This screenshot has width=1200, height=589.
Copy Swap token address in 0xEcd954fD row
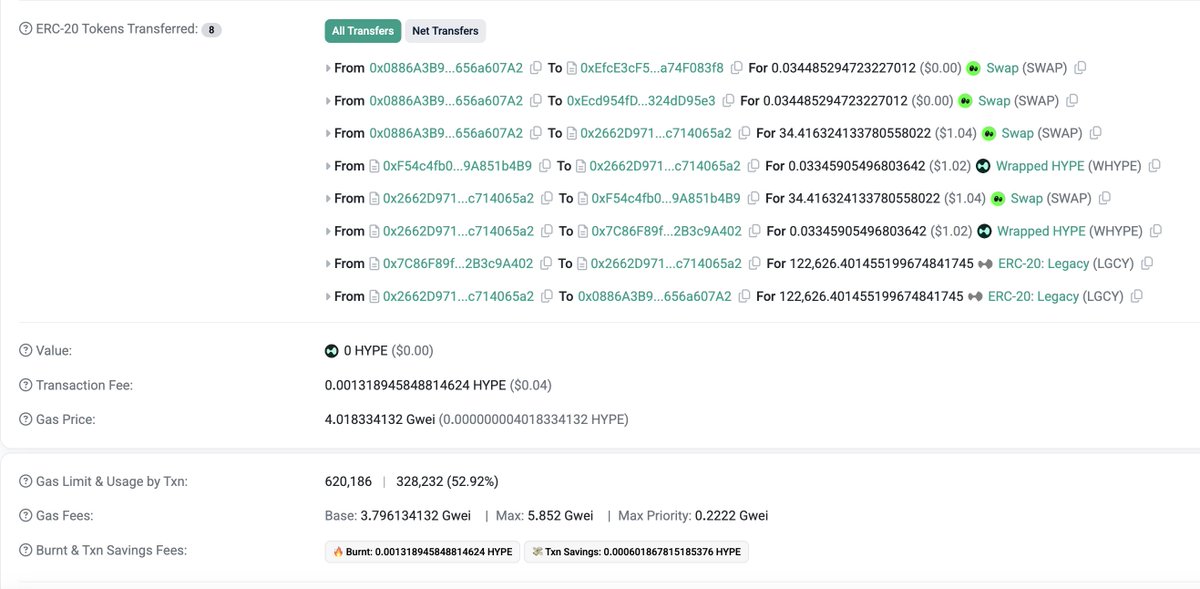pyautogui.click(x=1072, y=101)
